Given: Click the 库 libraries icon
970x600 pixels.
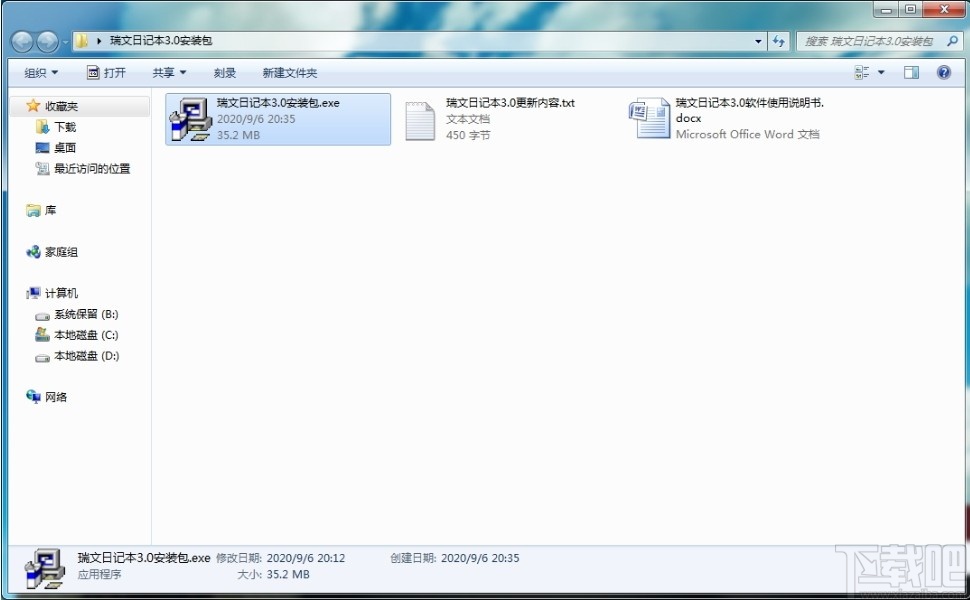Looking at the screenshot, I should pos(33,211).
